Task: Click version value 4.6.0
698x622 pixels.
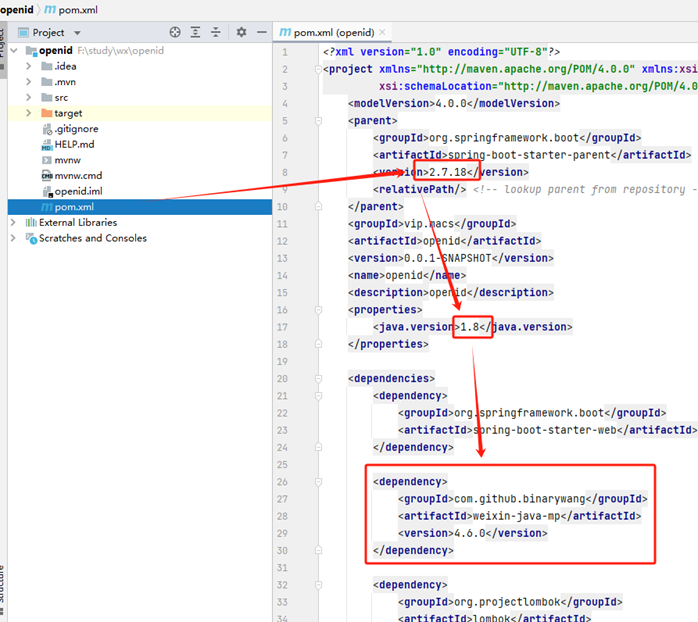Action: click(x=469, y=533)
